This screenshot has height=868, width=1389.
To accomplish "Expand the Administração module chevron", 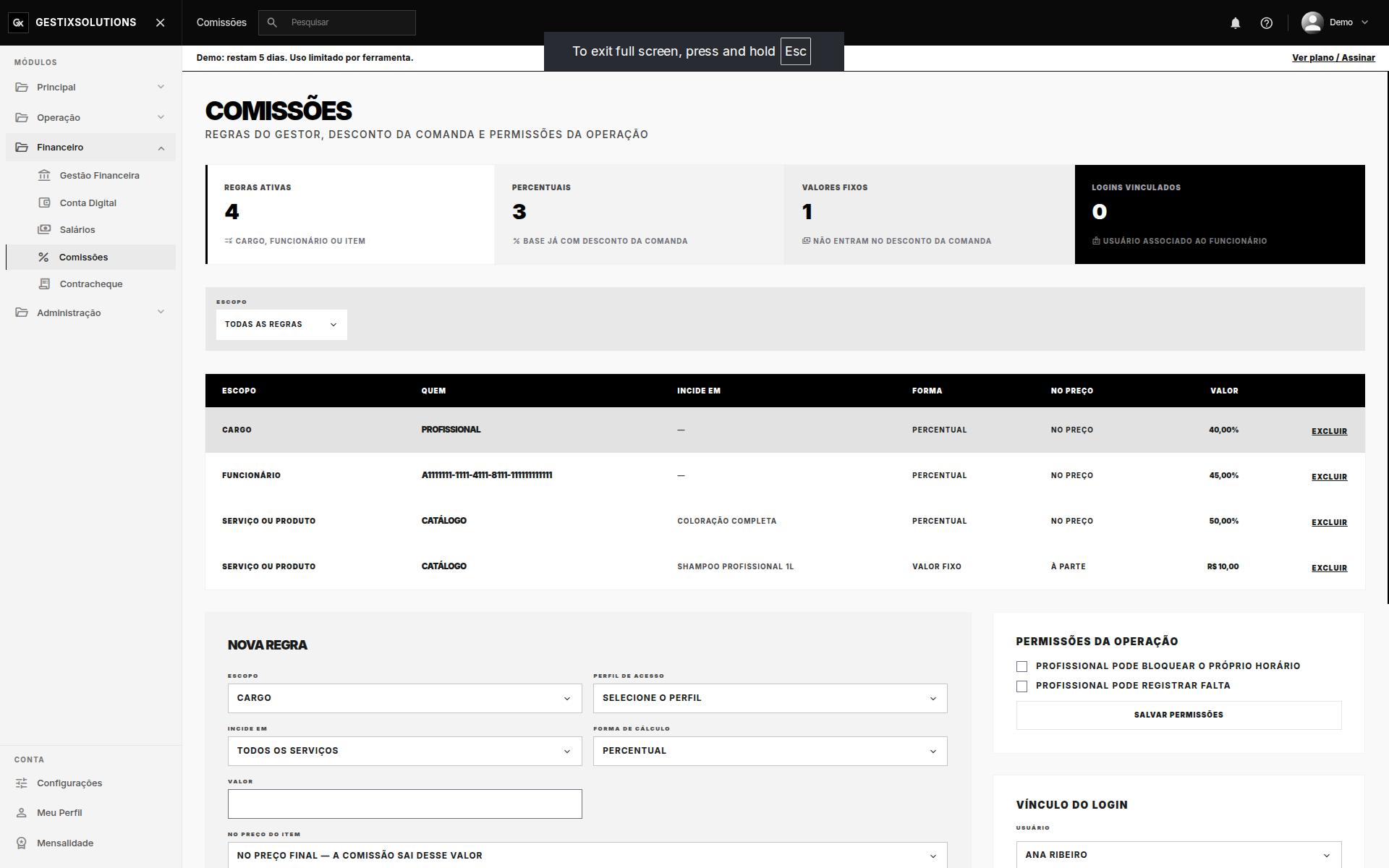I will tap(161, 312).
